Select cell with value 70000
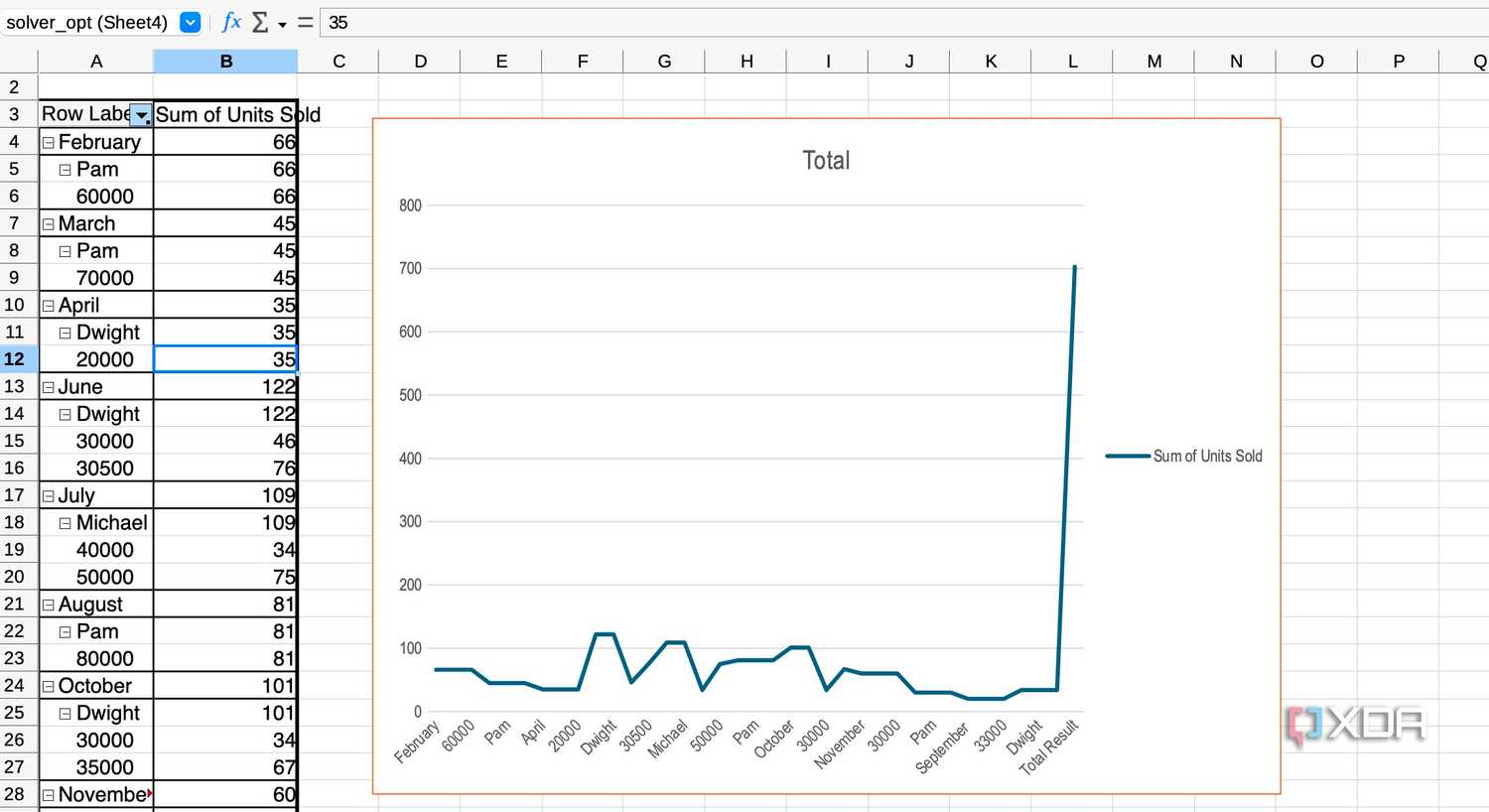Image resolution: width=1489 pixels, height=812 pixels. (96, 278)
